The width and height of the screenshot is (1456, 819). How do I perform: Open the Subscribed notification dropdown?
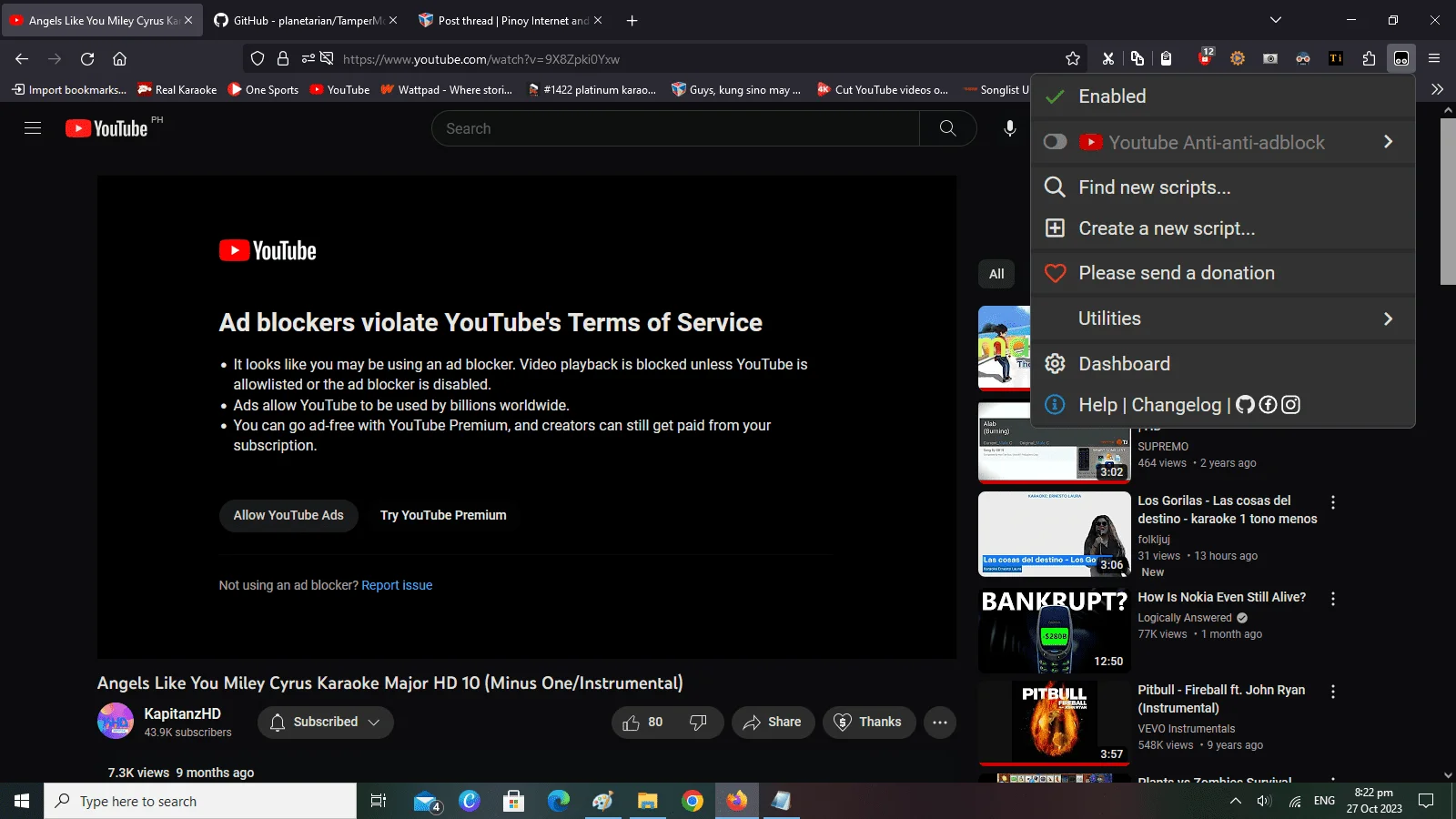pos(326,723)
